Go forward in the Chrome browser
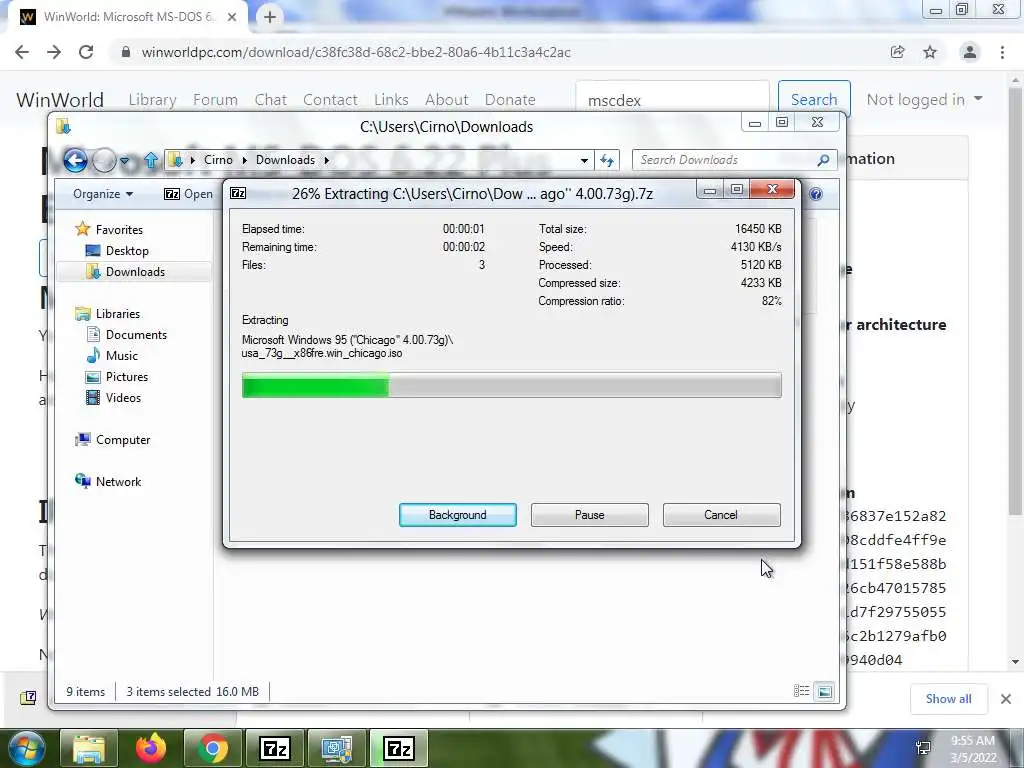The width and height of the screenshot is (1024, 768). tap(54, 52)
